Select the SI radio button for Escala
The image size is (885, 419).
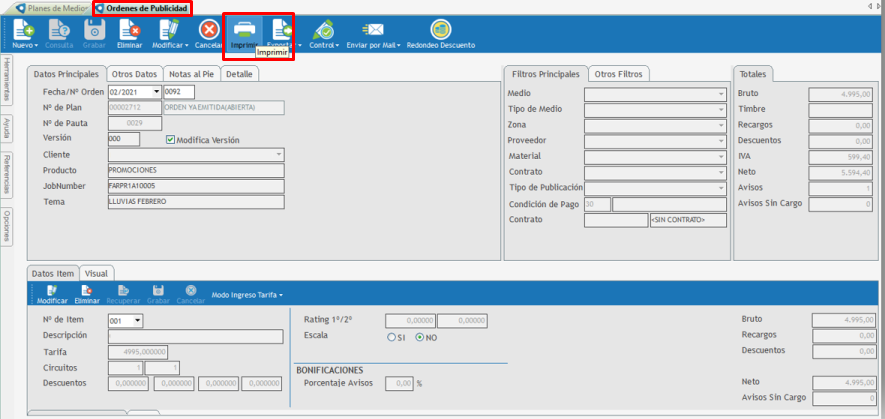tap(391, 337)
